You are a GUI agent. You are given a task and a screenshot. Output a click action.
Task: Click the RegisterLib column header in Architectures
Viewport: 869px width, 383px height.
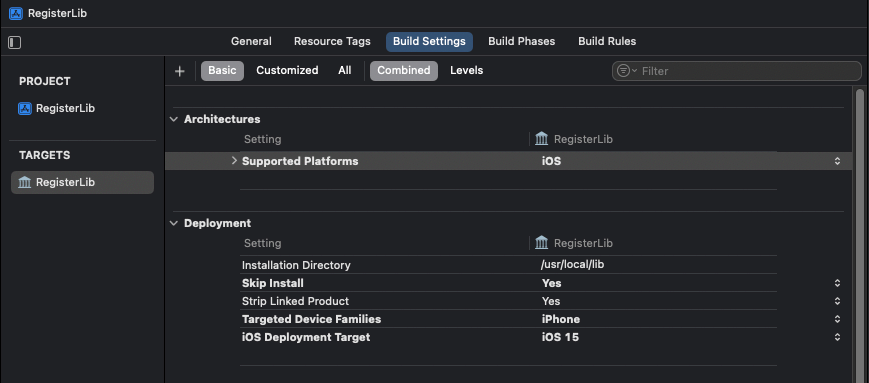click(574, 139)
